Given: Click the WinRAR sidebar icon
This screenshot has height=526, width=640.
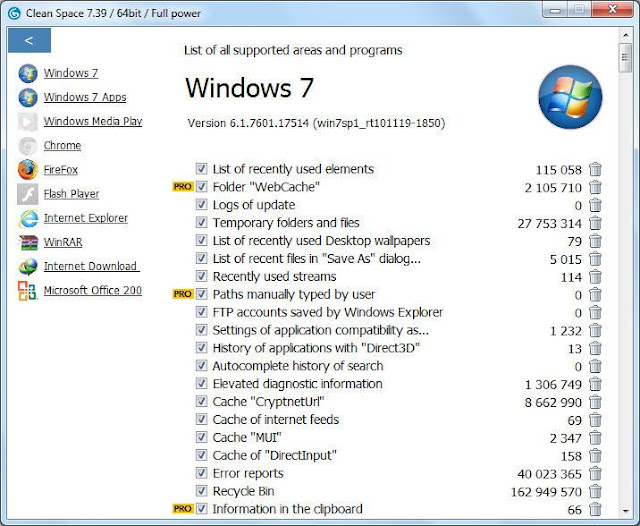Looking at the screenshot, I should (28, 242).
